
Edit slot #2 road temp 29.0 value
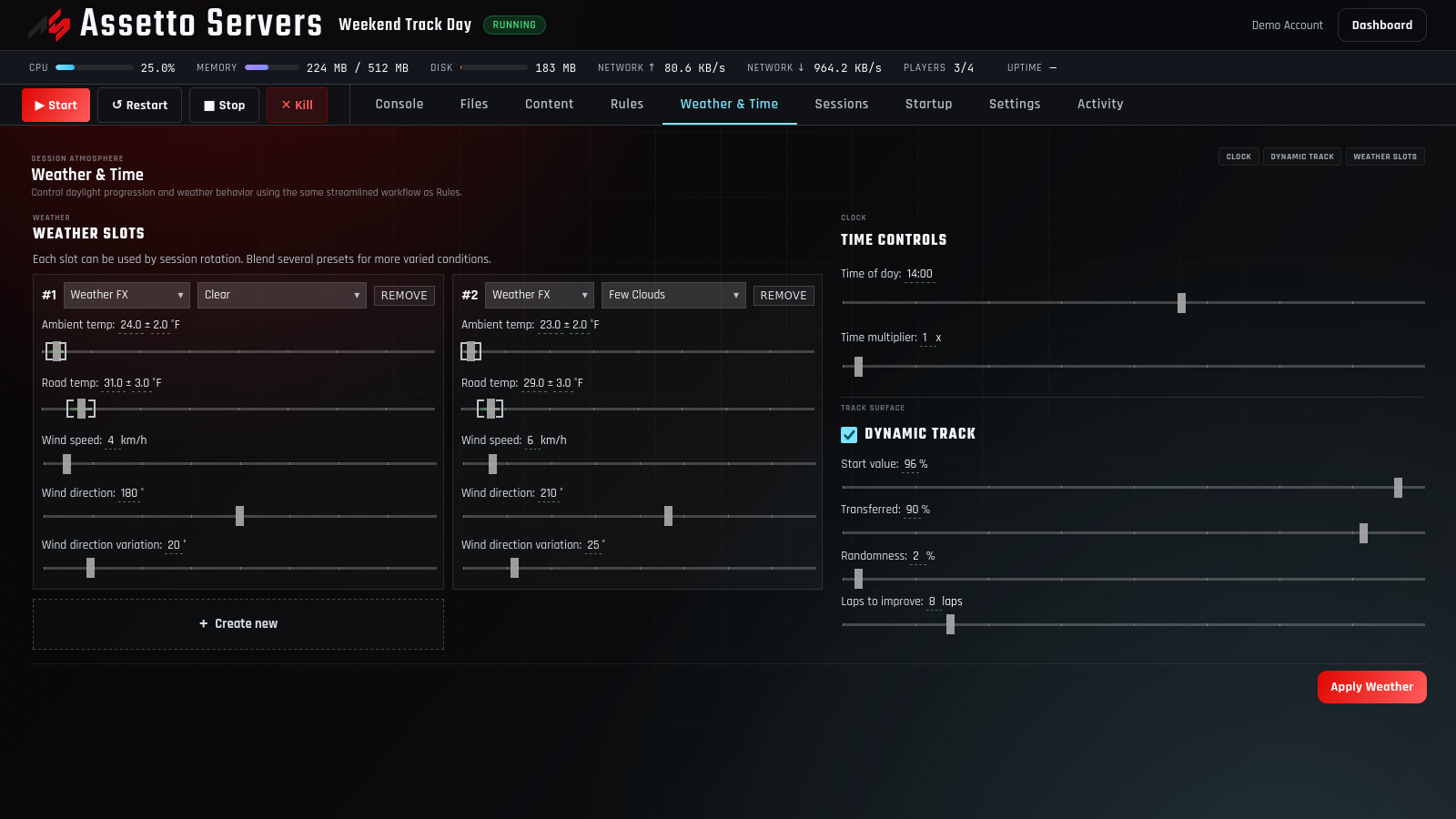pyautogui.click(x=533, y=383)
